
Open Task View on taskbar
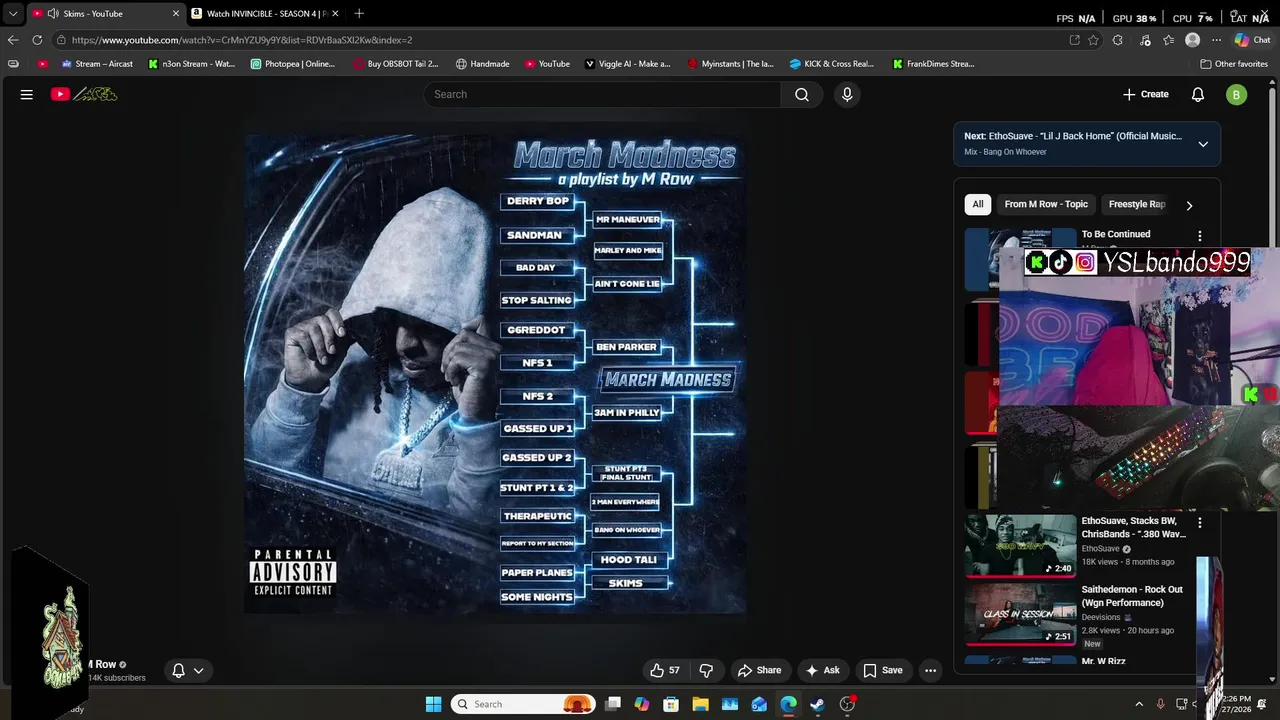click(613, 704)
